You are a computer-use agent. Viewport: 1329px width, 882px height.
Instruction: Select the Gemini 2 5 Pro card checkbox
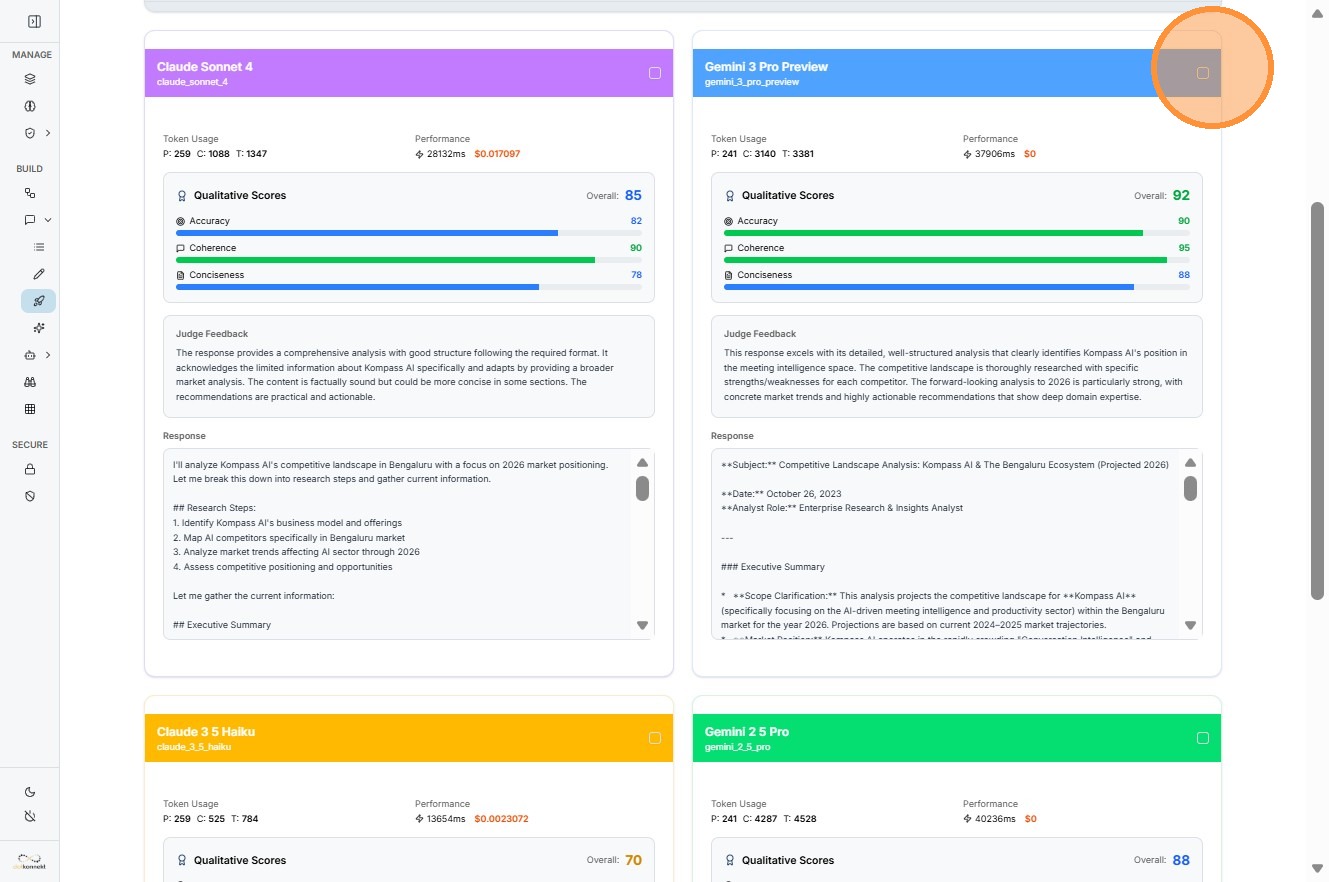coord(1203,738)
